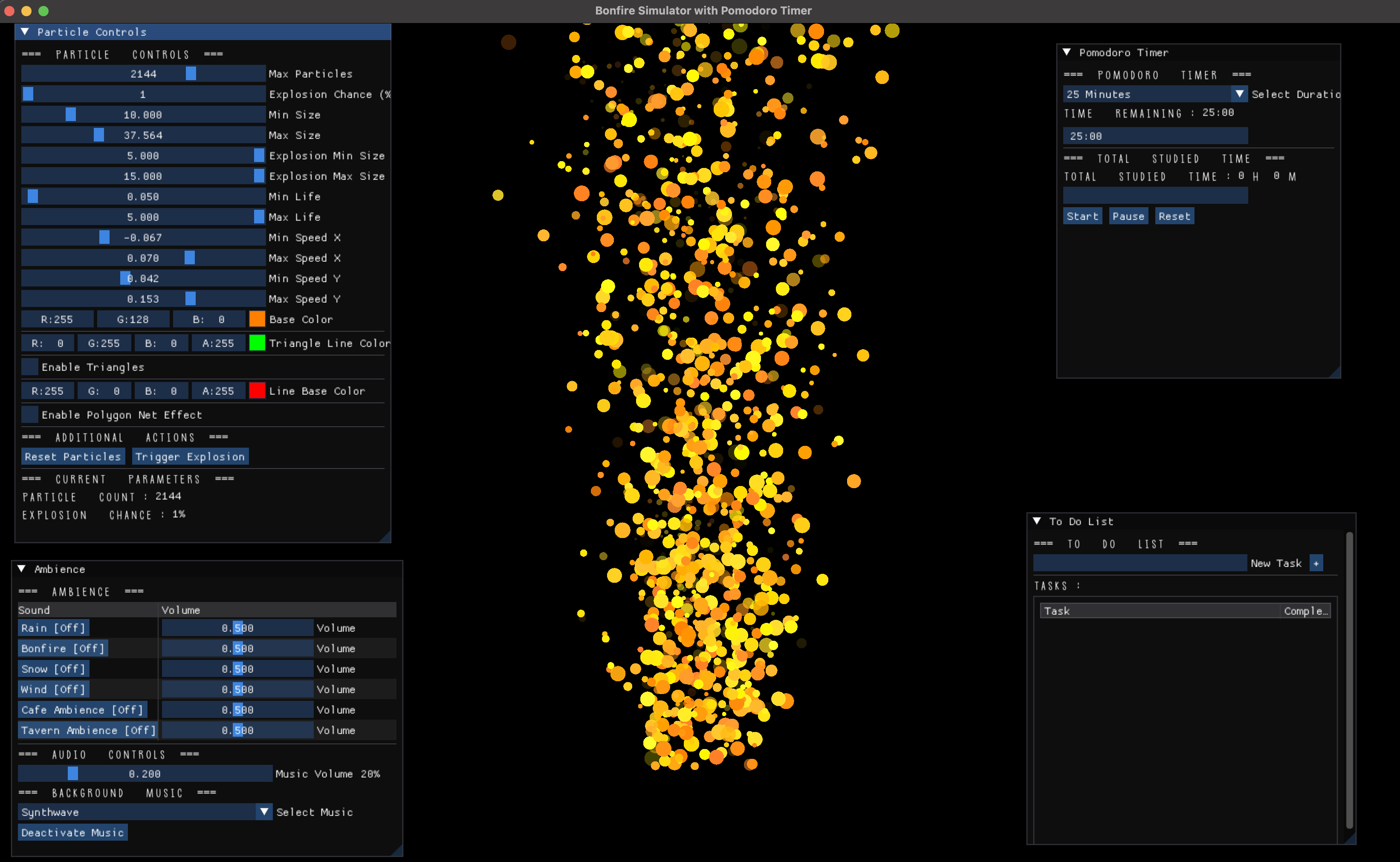
Task: Click the New Task input field
Action: point(1140,563)
